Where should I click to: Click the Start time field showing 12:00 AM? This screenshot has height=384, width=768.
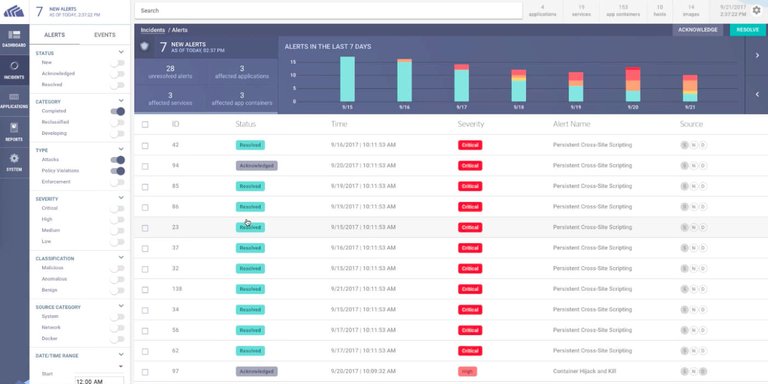[x=99, y=380]
